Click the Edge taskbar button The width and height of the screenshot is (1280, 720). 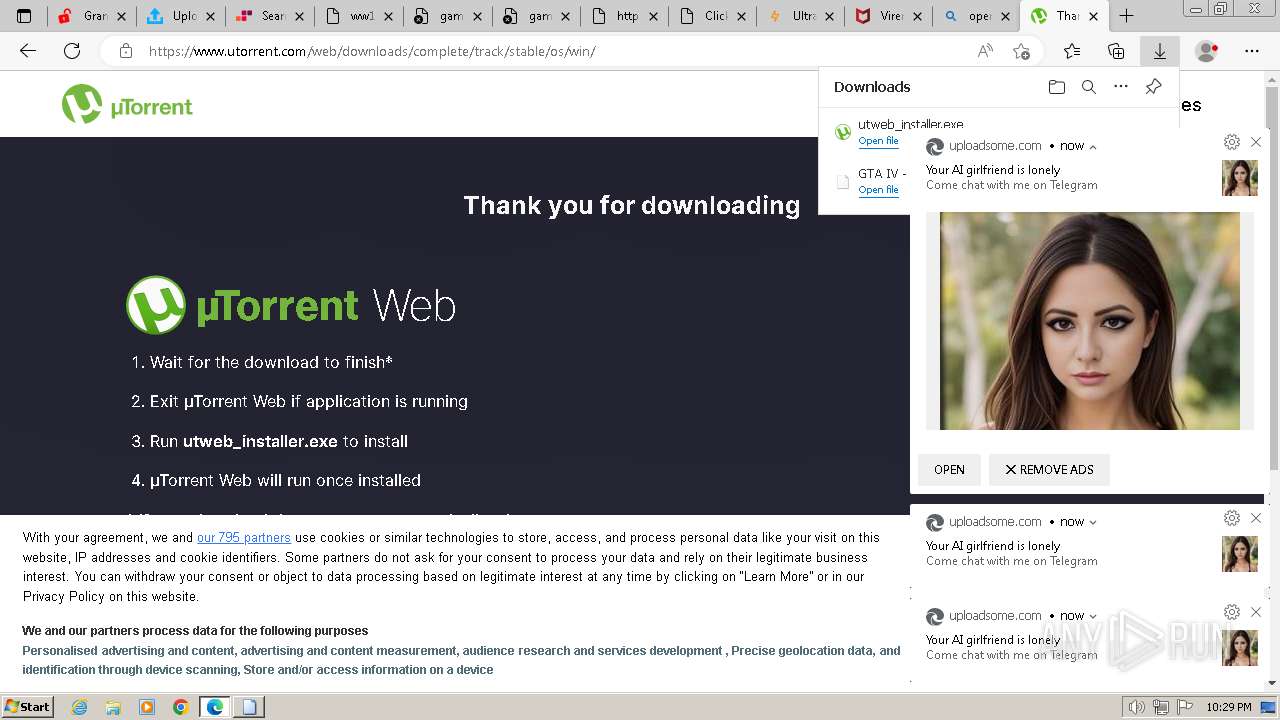coord(215,707)
